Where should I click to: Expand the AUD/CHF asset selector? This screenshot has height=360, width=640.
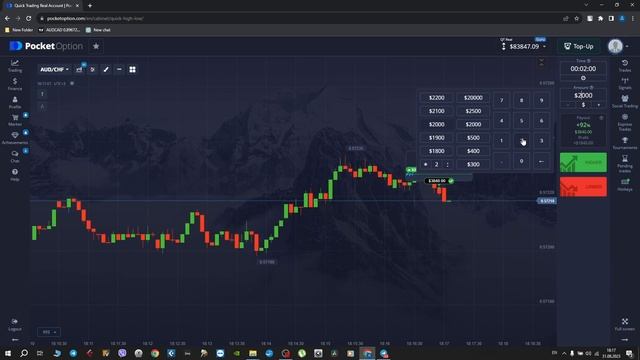54,69
